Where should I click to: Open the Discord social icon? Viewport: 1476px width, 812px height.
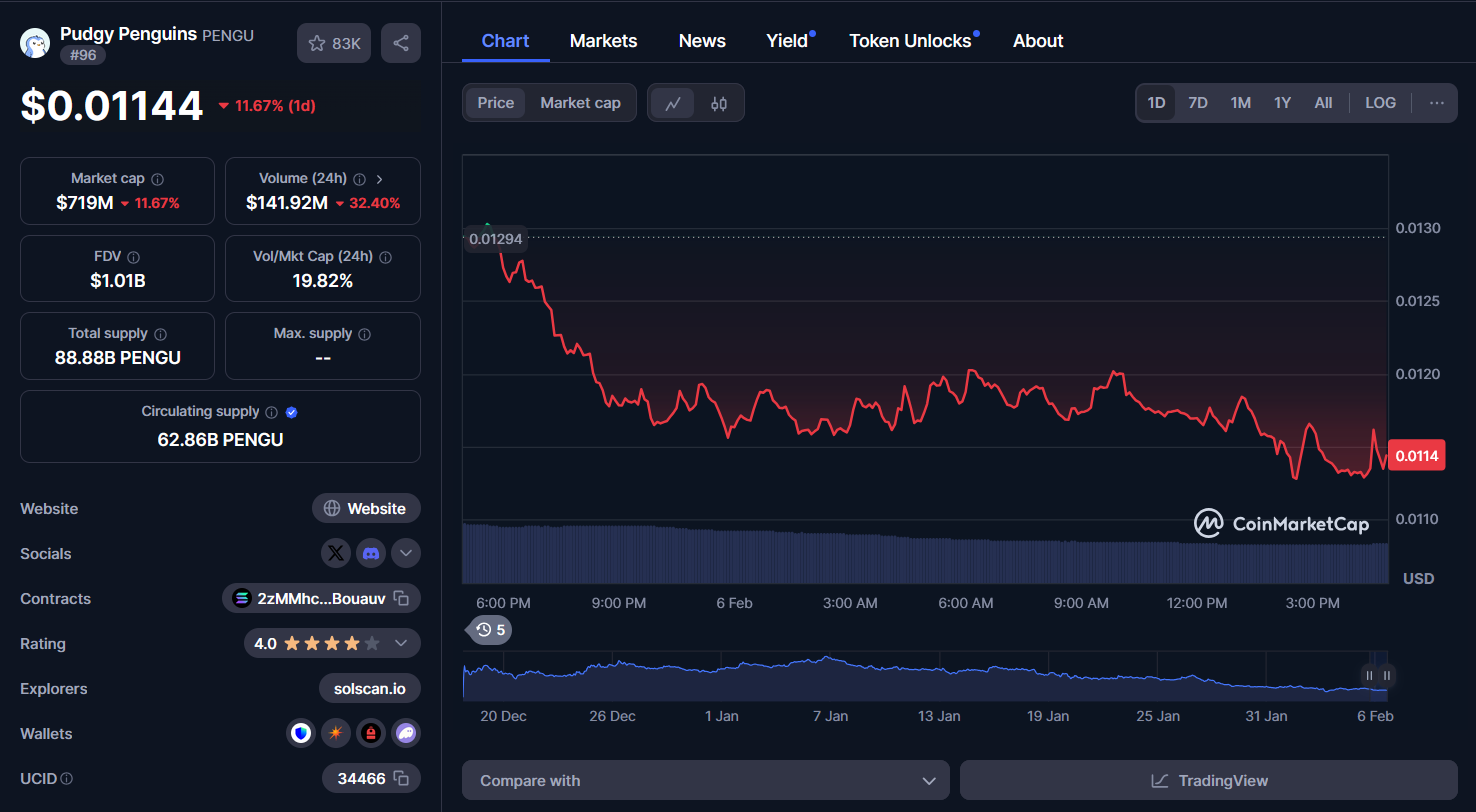(371, 553)
